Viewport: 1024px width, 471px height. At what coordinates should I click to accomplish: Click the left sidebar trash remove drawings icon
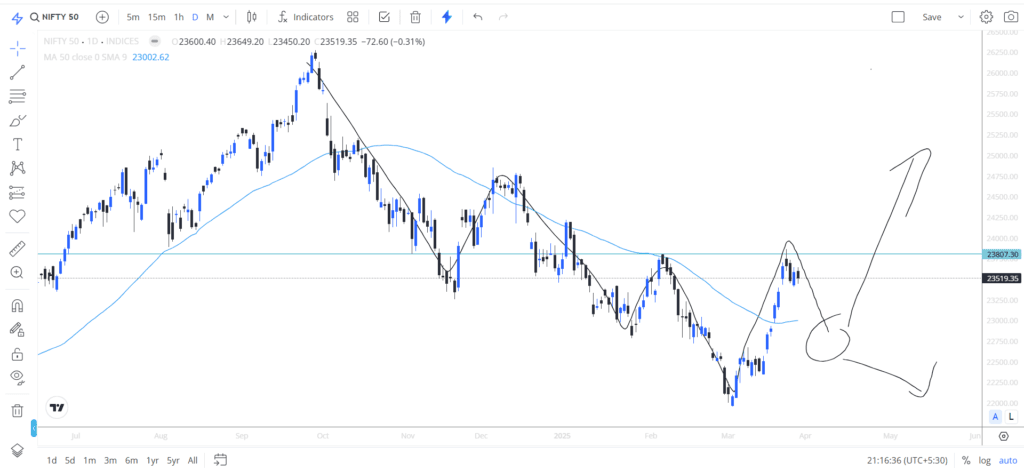coord(18,410)
